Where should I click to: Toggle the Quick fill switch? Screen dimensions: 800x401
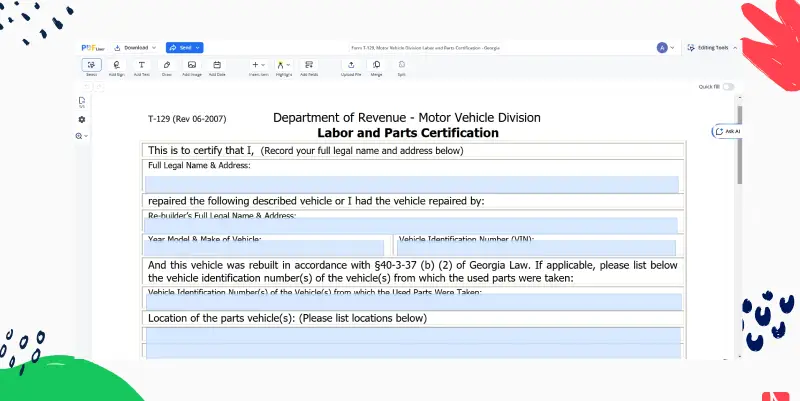pyautogui.click(x=728, y=87)
